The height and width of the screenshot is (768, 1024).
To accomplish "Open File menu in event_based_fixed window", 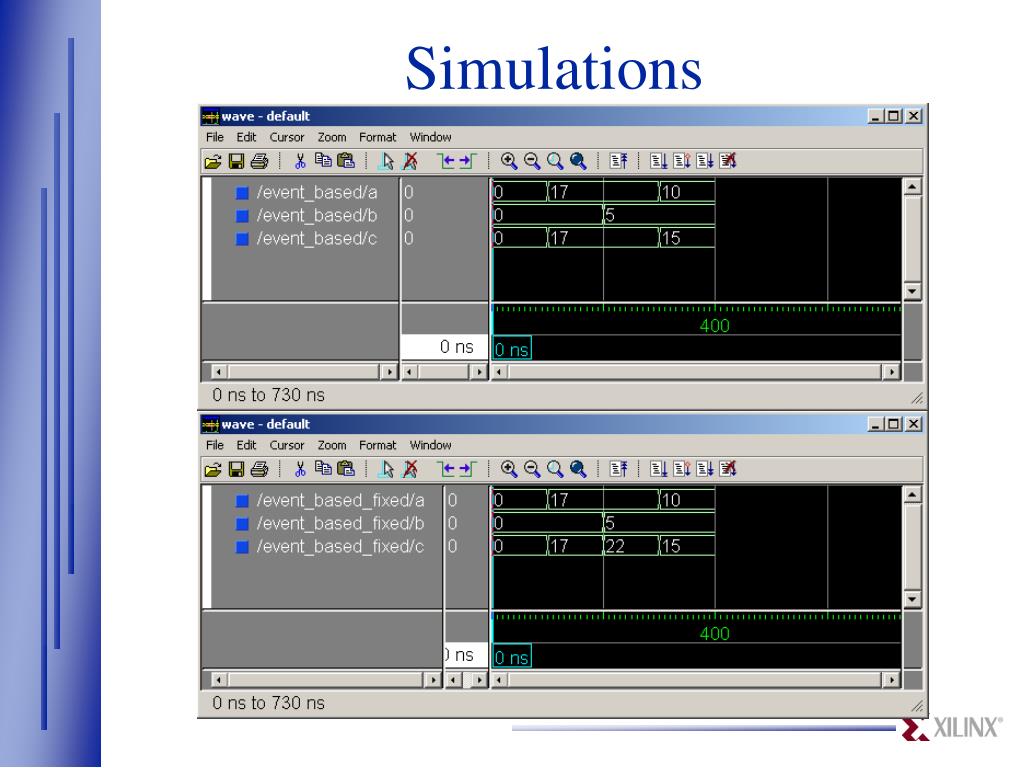I will click(x=215, y=445).
